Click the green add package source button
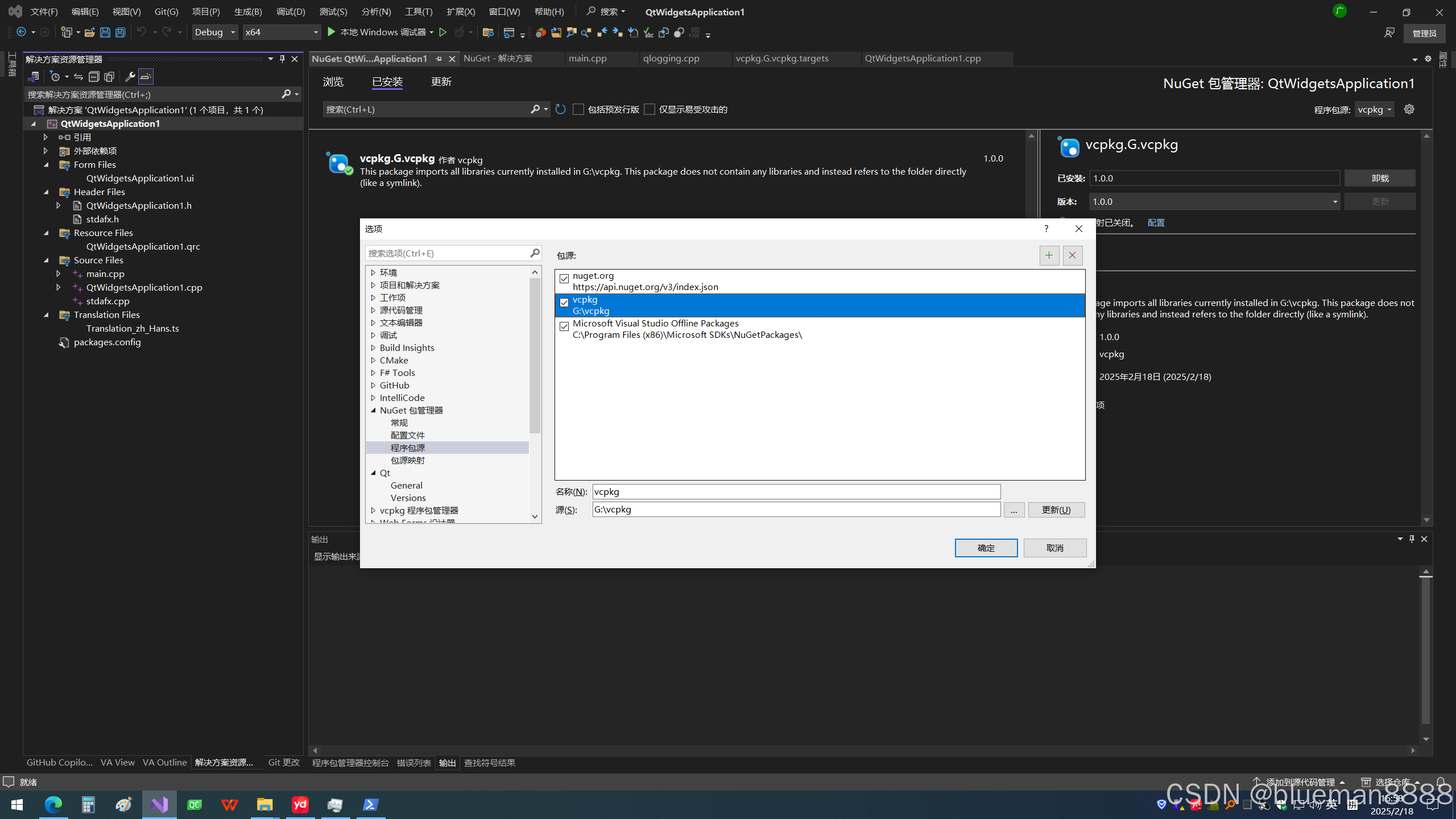Viewport: 1456px width, 819px height. tap(1049, 255)
